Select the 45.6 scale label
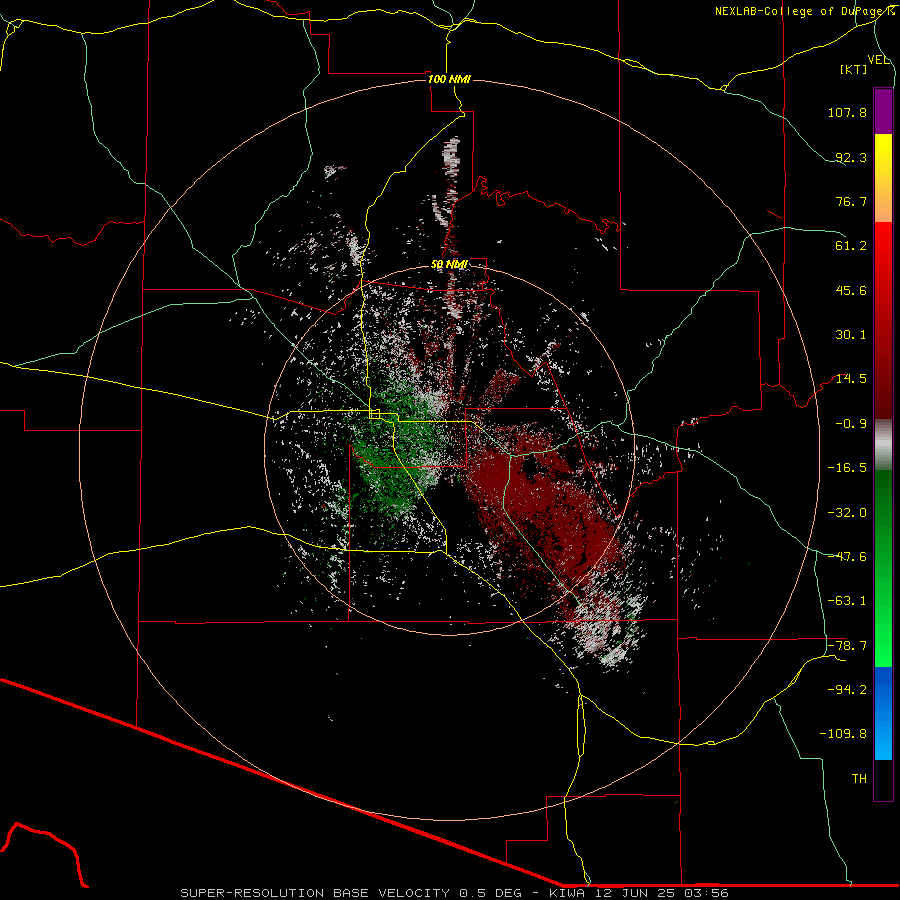Image resolution: width=900 pixels, height=900 pixels. (x=851, y=290)
